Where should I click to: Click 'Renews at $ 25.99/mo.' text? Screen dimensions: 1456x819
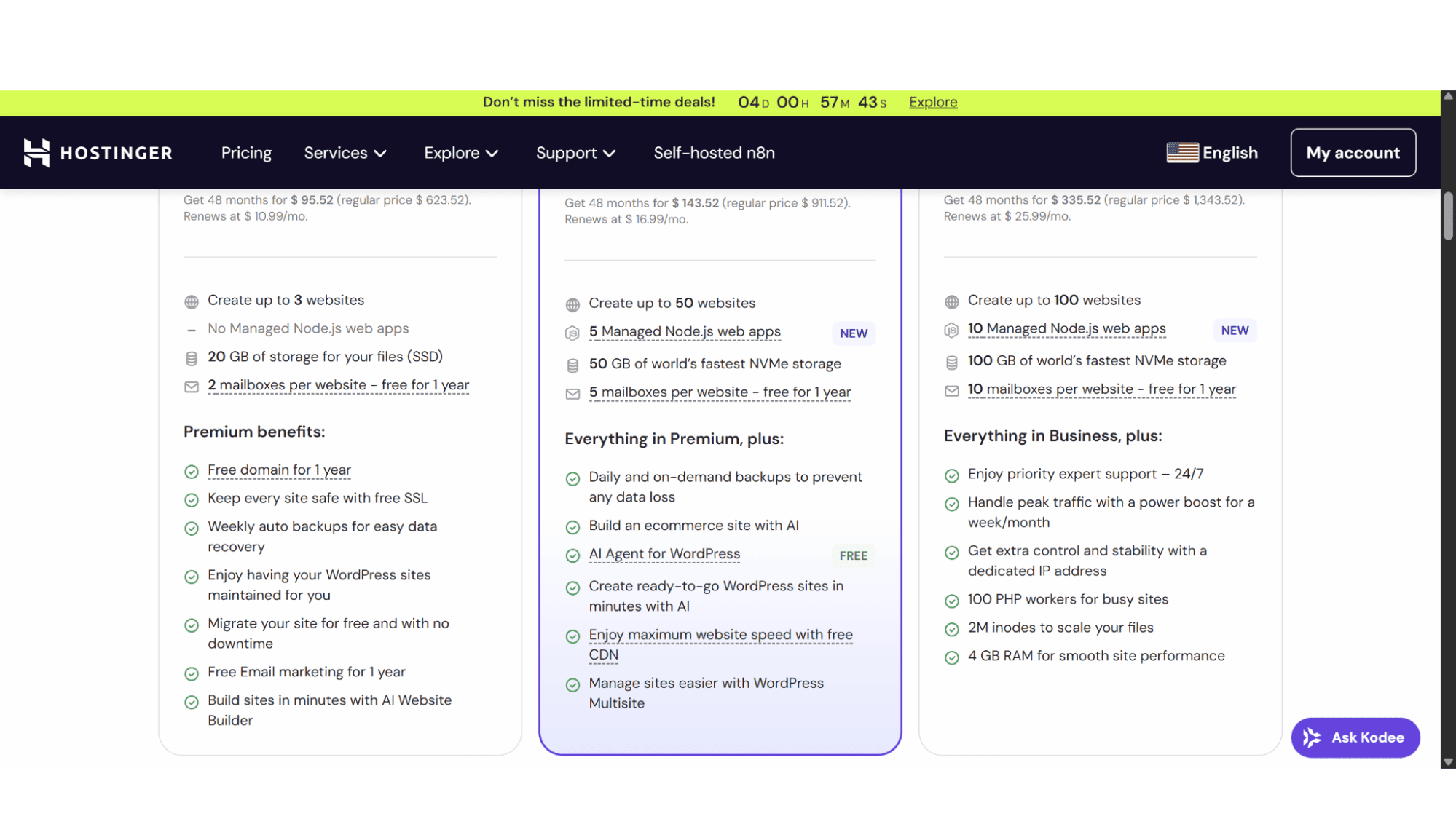pos(1007,216)
